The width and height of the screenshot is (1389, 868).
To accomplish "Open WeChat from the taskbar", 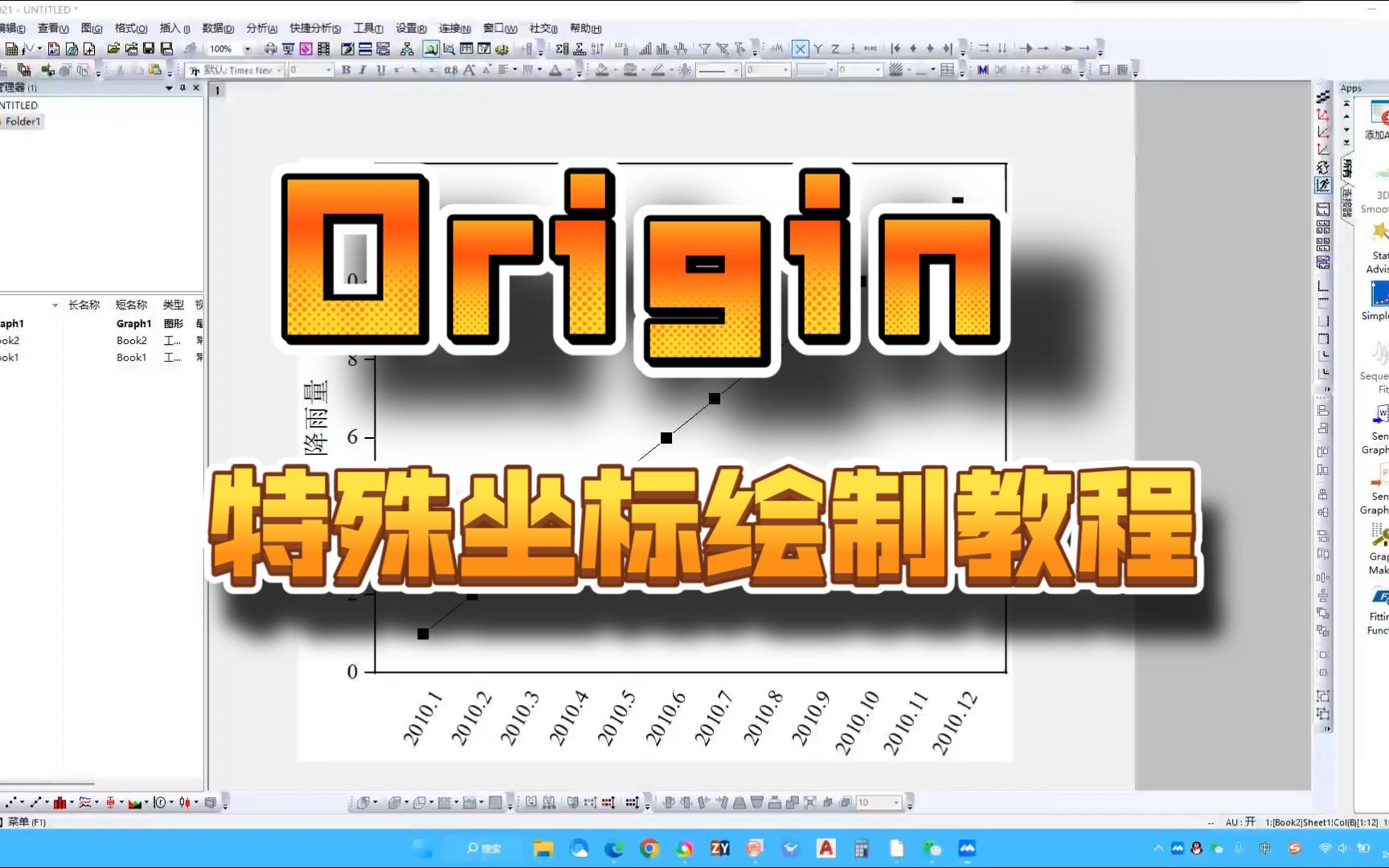I will click(x=932, y=848).
